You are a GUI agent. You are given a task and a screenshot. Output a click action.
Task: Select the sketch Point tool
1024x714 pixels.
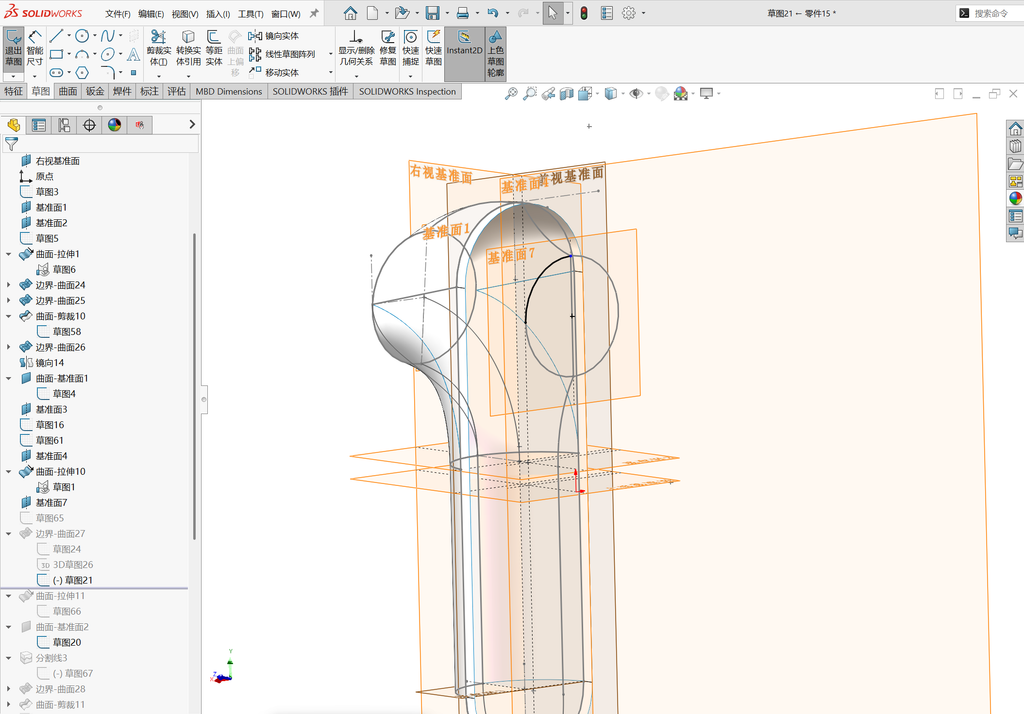click(x=133, y=73)
